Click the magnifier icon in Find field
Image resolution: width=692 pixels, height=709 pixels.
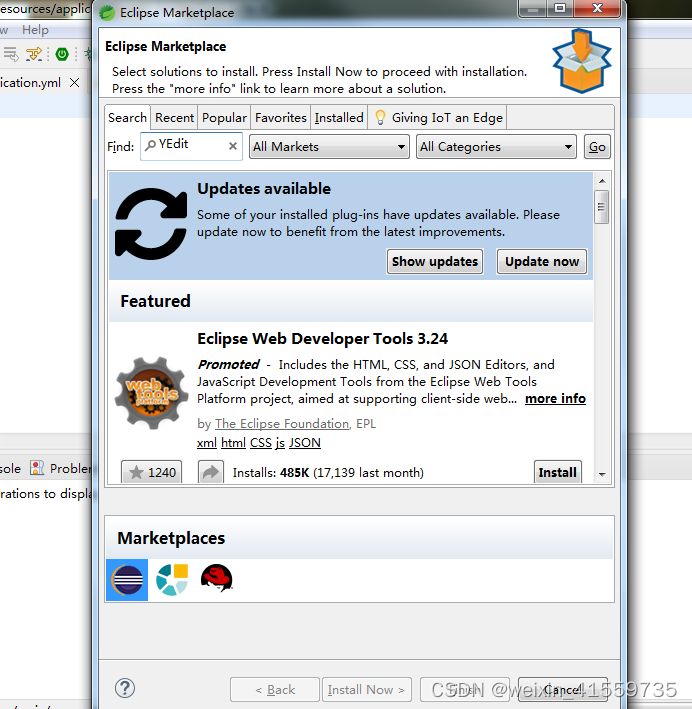click(x=150, y=145)
